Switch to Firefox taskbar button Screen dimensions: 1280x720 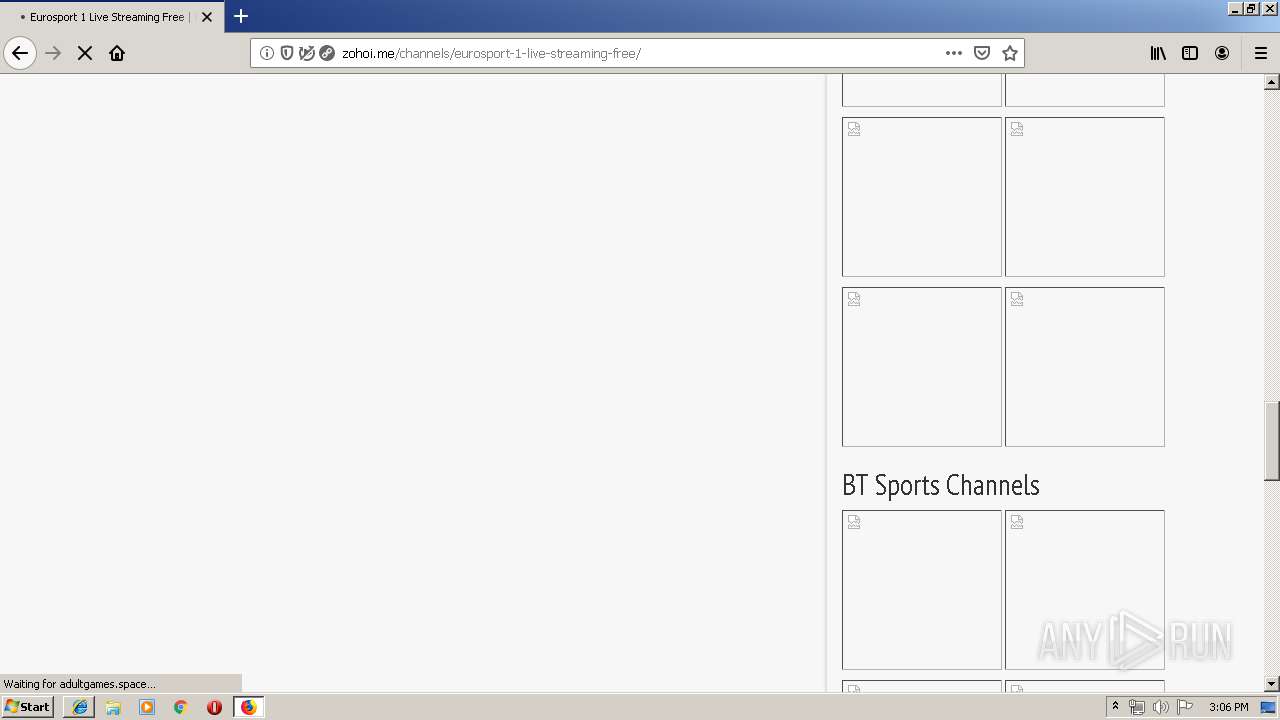(248, 707)
